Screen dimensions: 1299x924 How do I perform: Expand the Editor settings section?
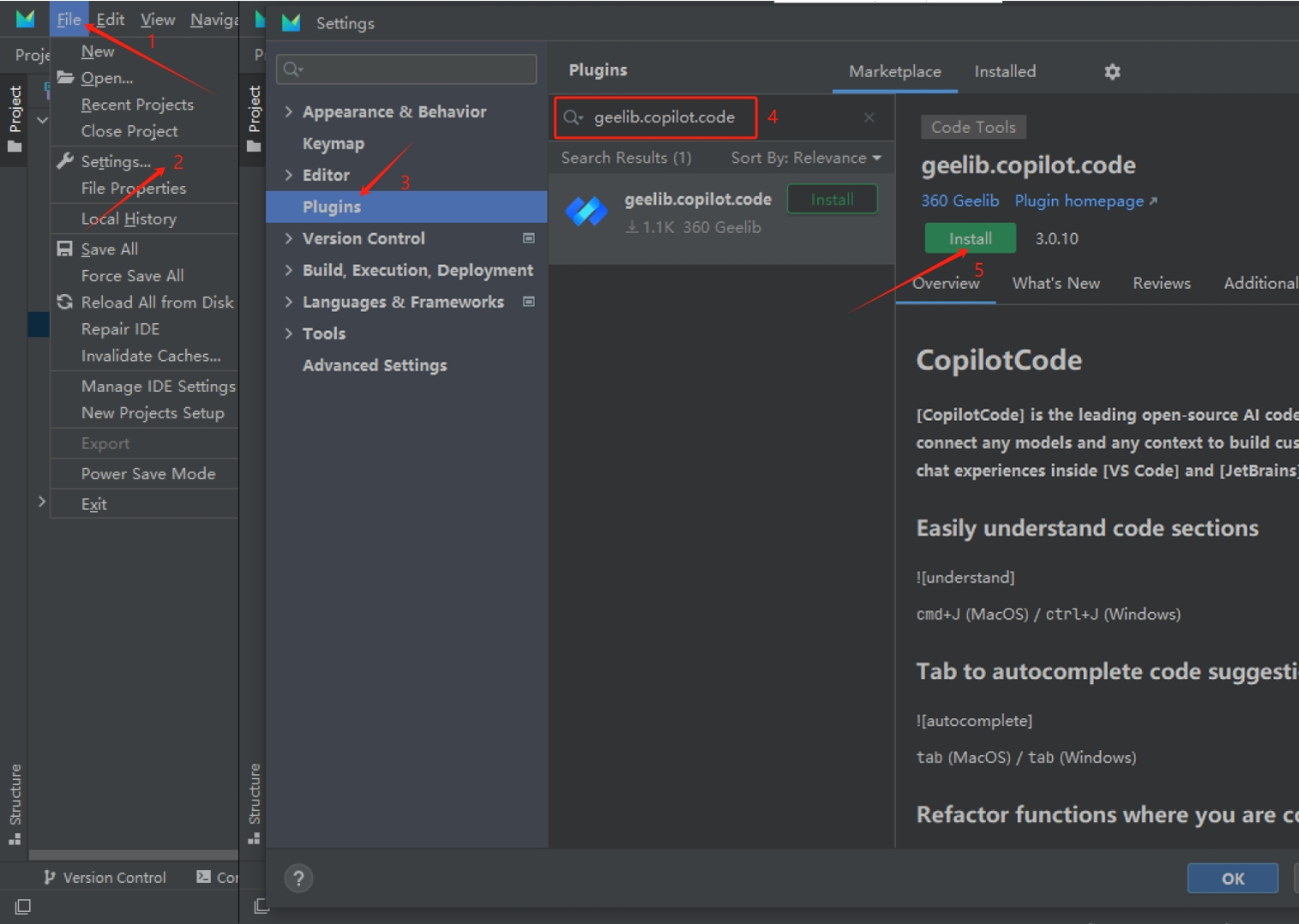(289, 175)
